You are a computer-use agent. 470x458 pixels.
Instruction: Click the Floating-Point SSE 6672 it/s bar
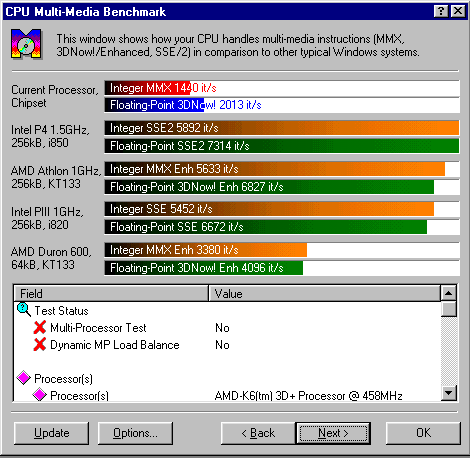[282, 227]
